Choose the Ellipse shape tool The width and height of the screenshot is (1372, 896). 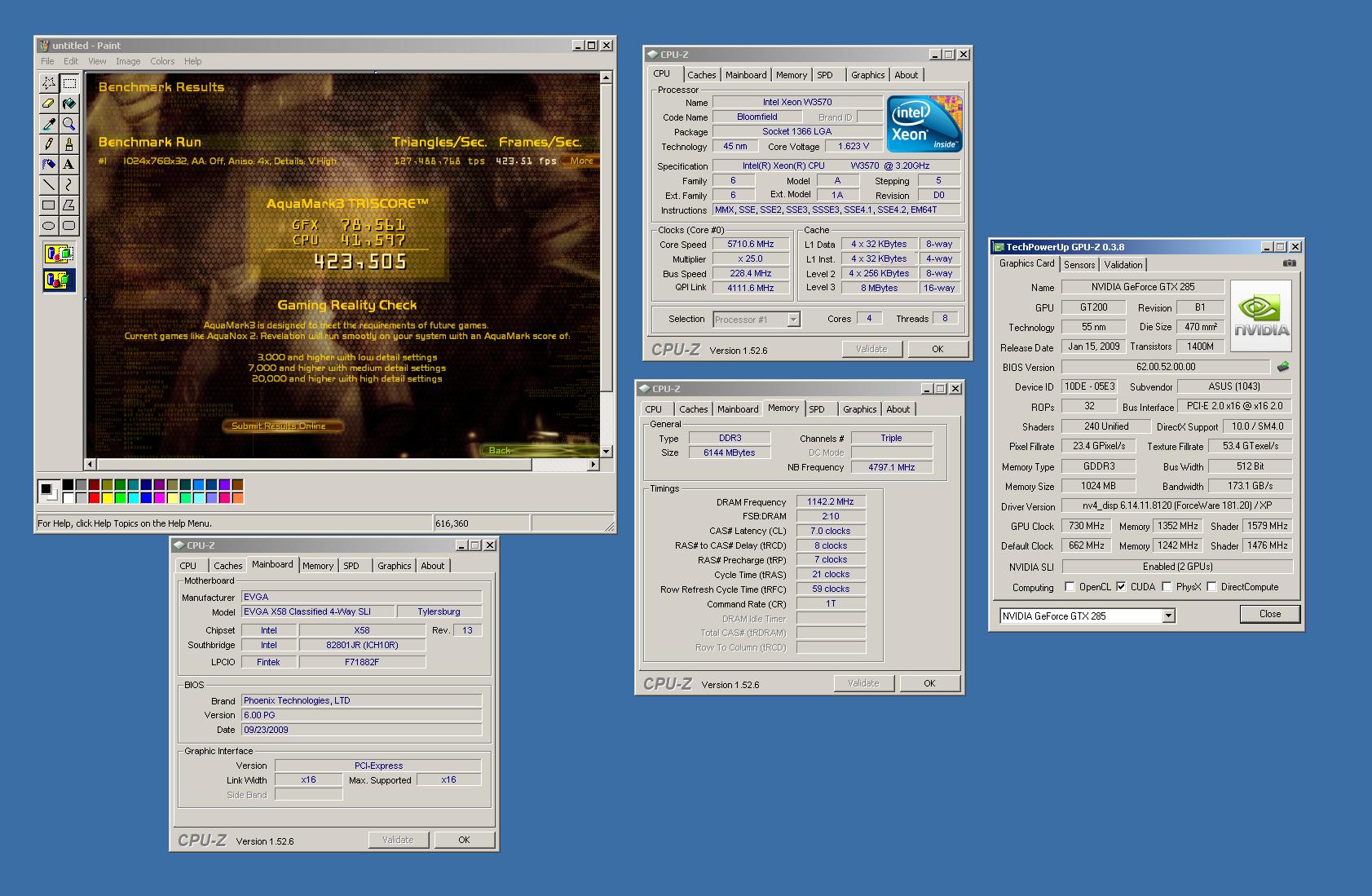point(49,226)
